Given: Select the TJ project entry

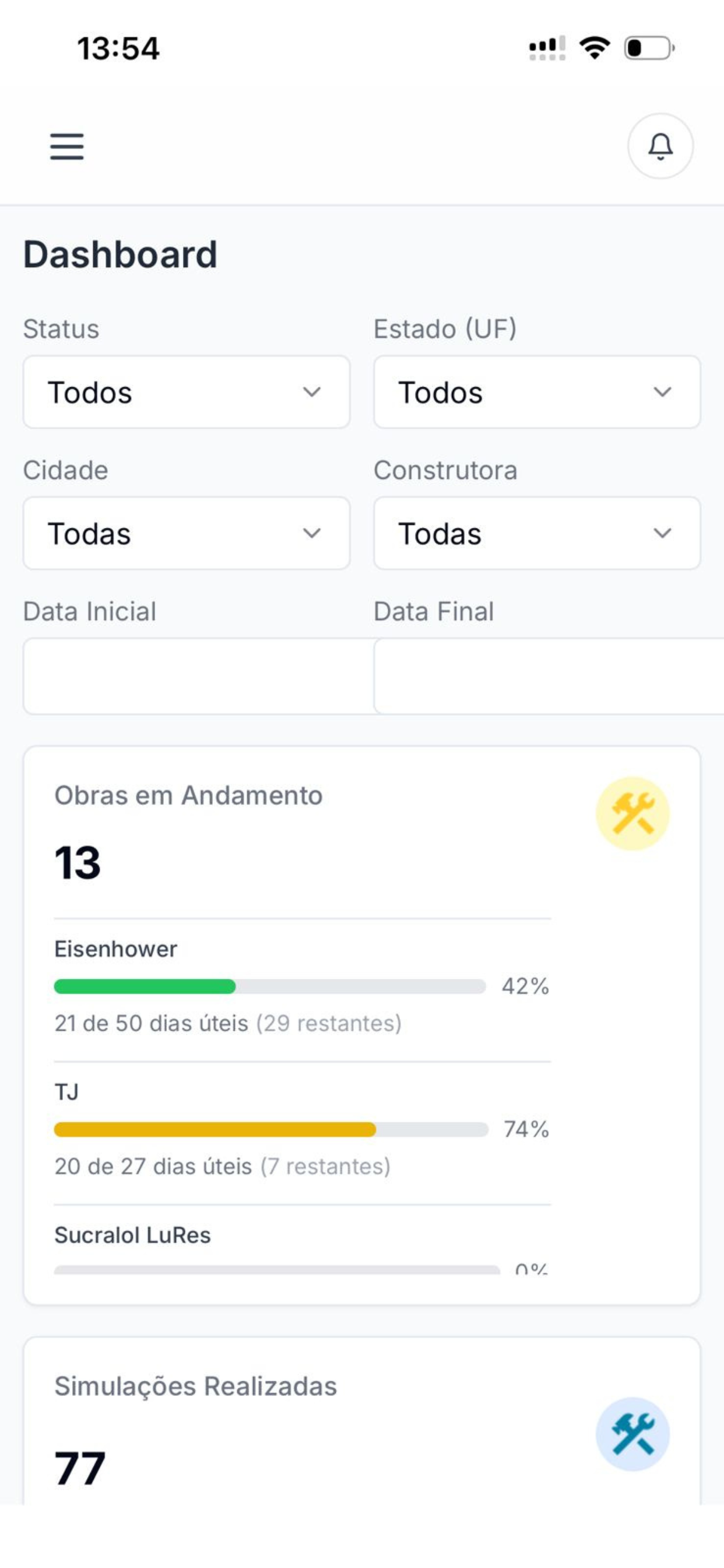Looking at the screenshot, I should (303, 1132).
